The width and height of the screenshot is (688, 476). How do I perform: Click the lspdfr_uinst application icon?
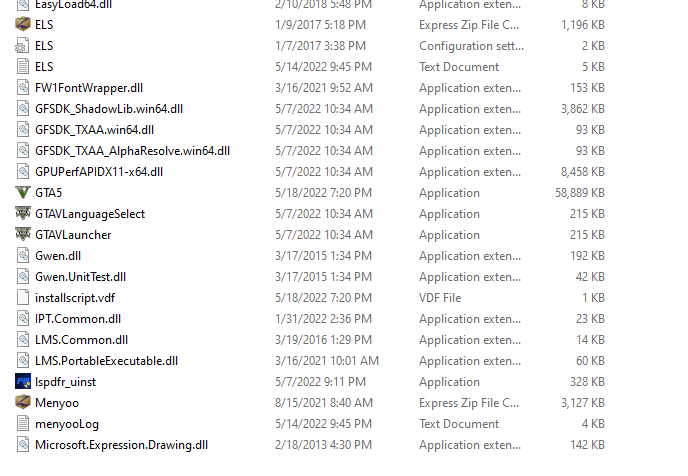coord(23,382)
